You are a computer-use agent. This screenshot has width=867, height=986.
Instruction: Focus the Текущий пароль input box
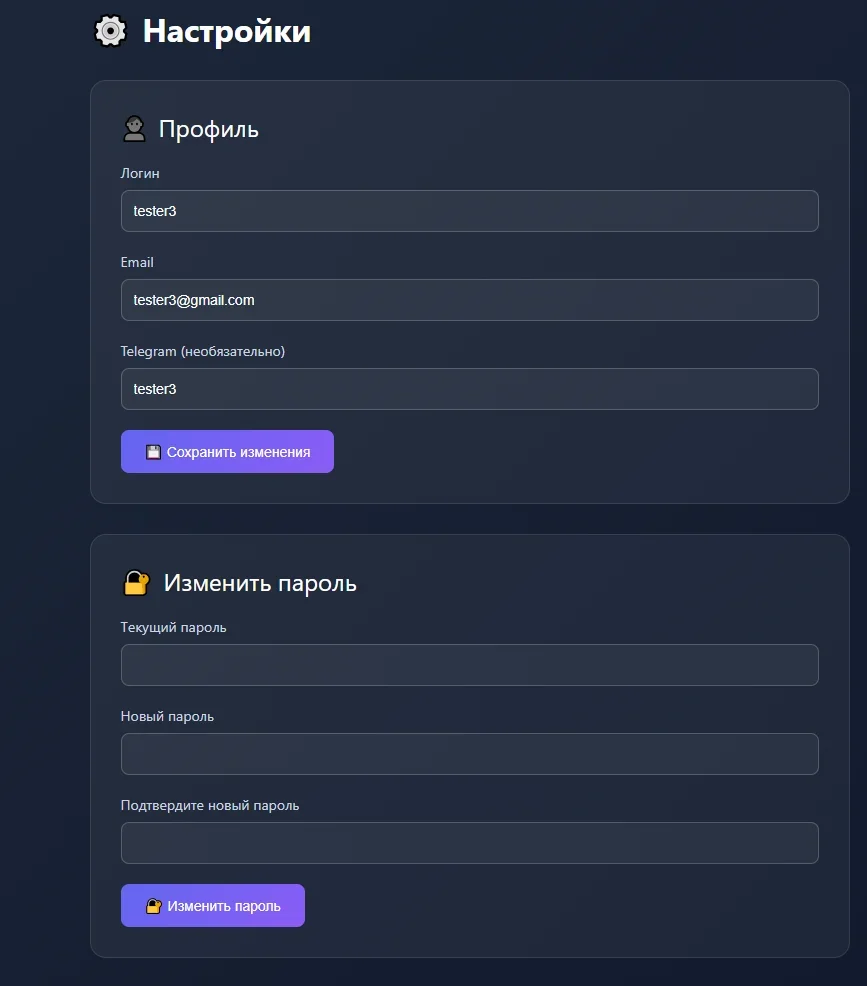point(469,665)
